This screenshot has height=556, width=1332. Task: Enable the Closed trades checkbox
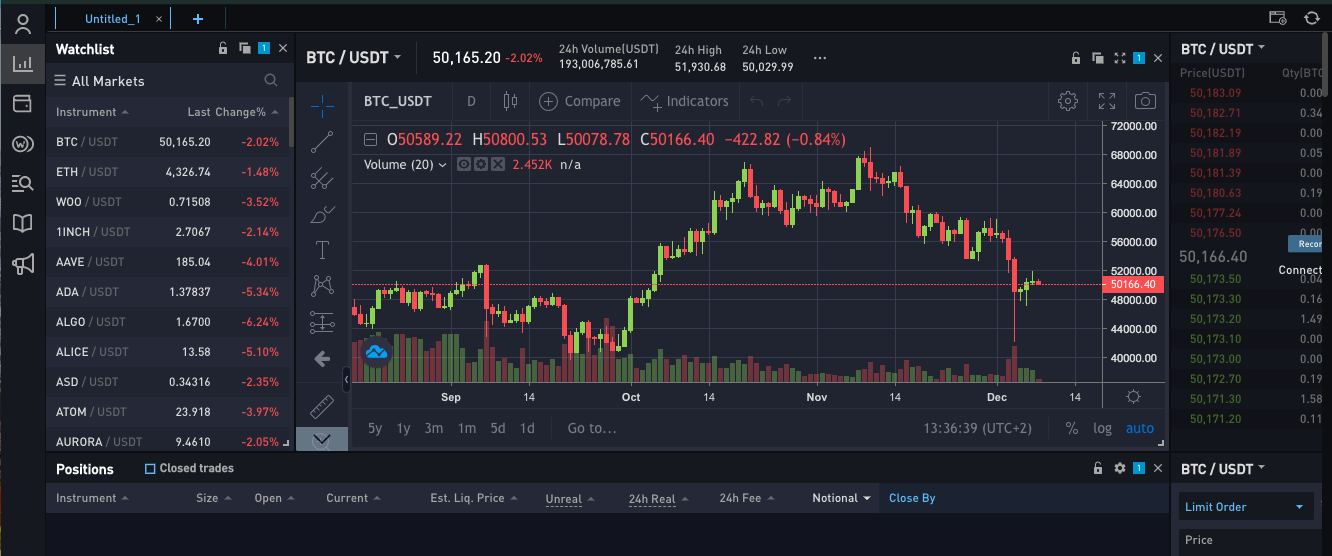point(150,468)
